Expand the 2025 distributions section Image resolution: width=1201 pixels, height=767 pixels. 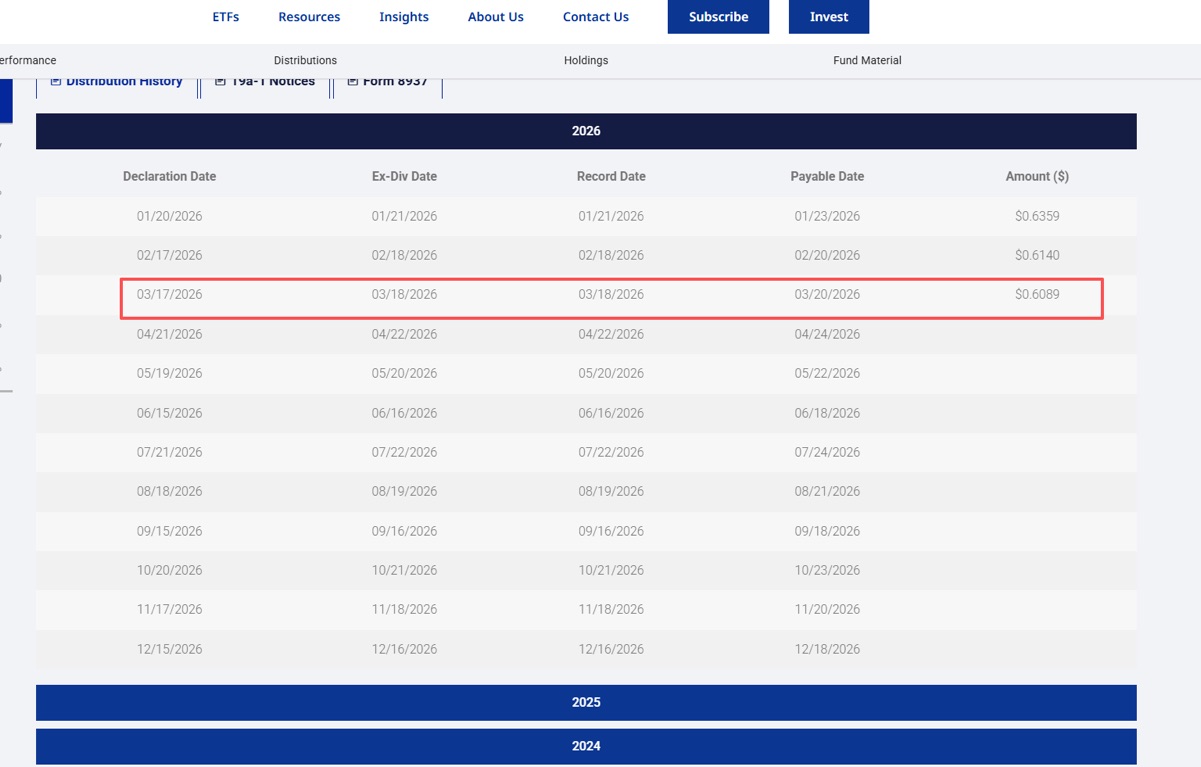pos(586,702)
